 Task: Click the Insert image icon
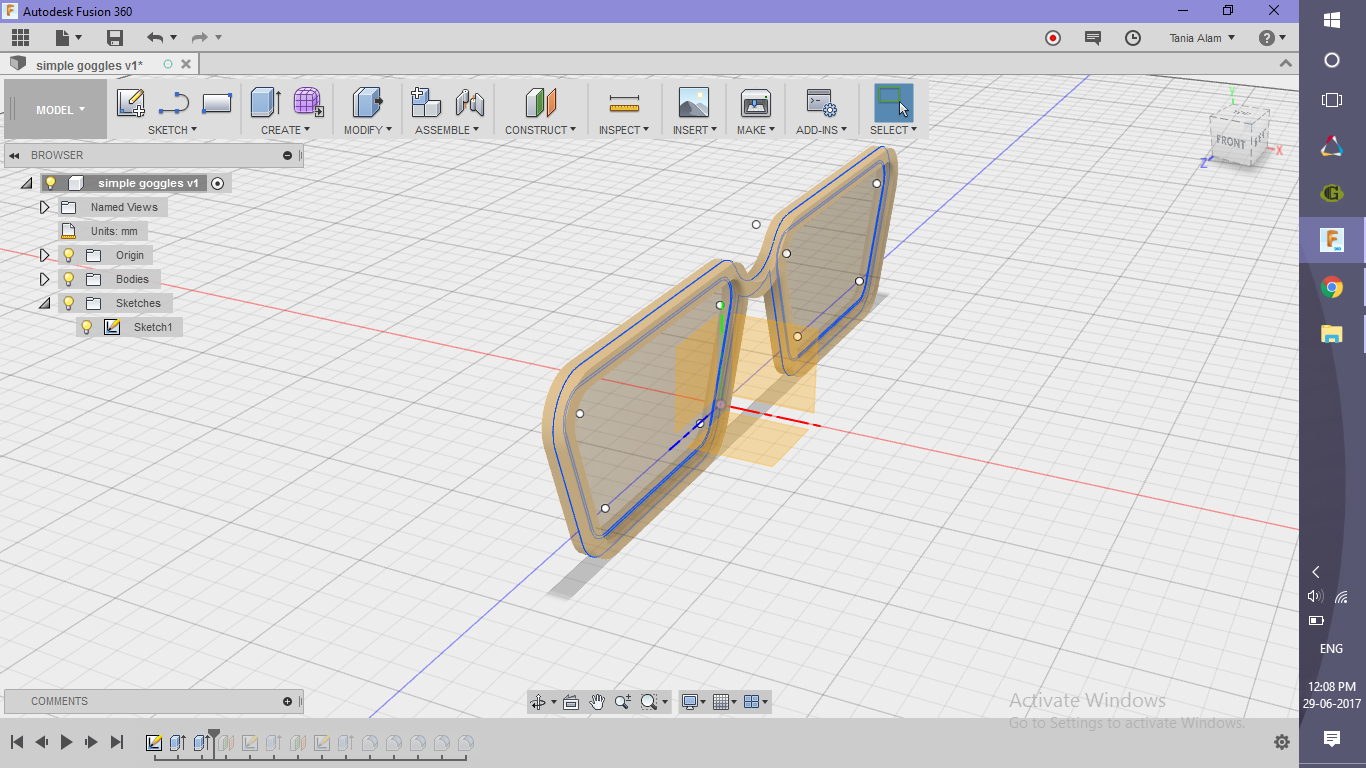pyautogui.click(x=694, y=102)
